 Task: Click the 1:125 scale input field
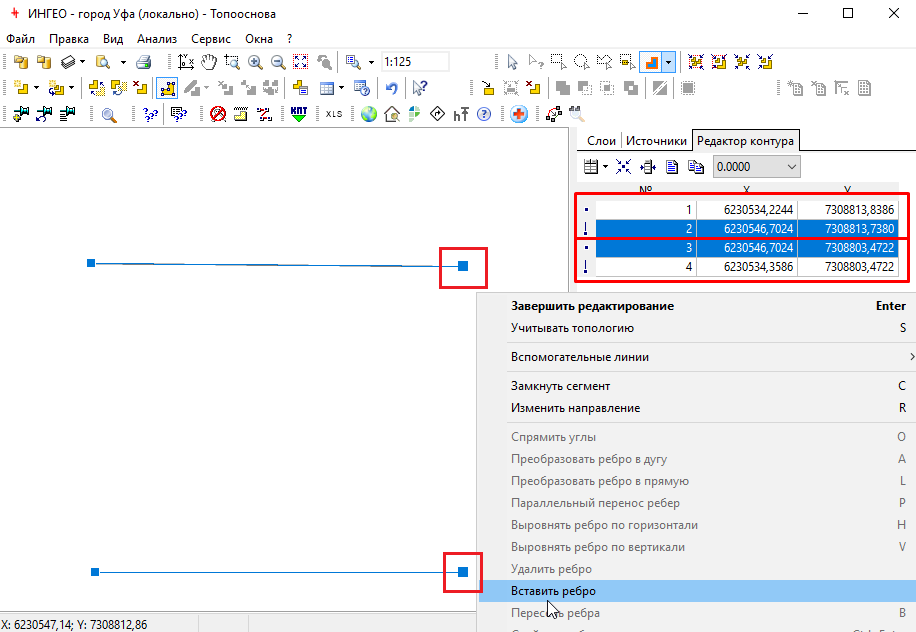(415, 62)
